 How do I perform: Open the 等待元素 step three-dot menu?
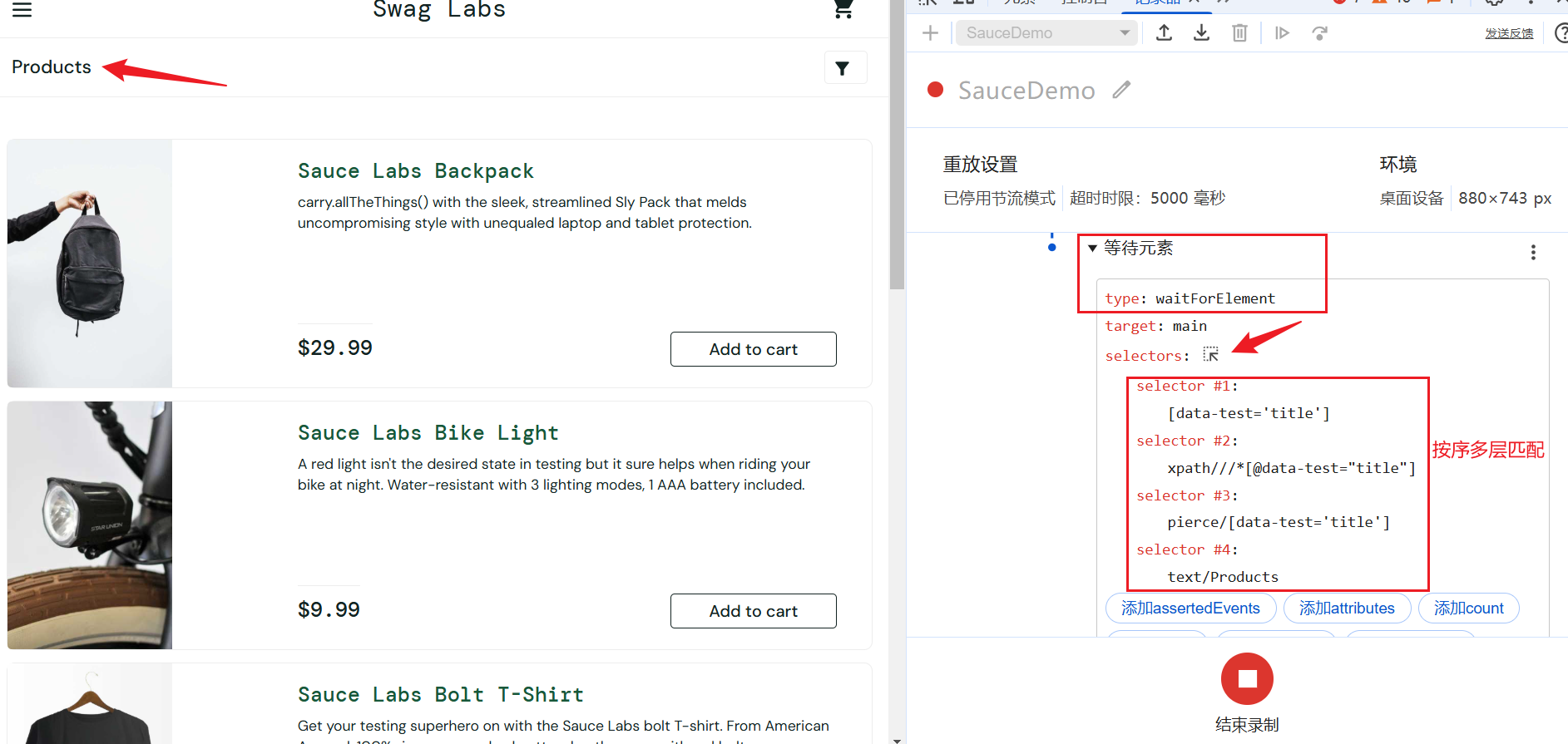1533,253
